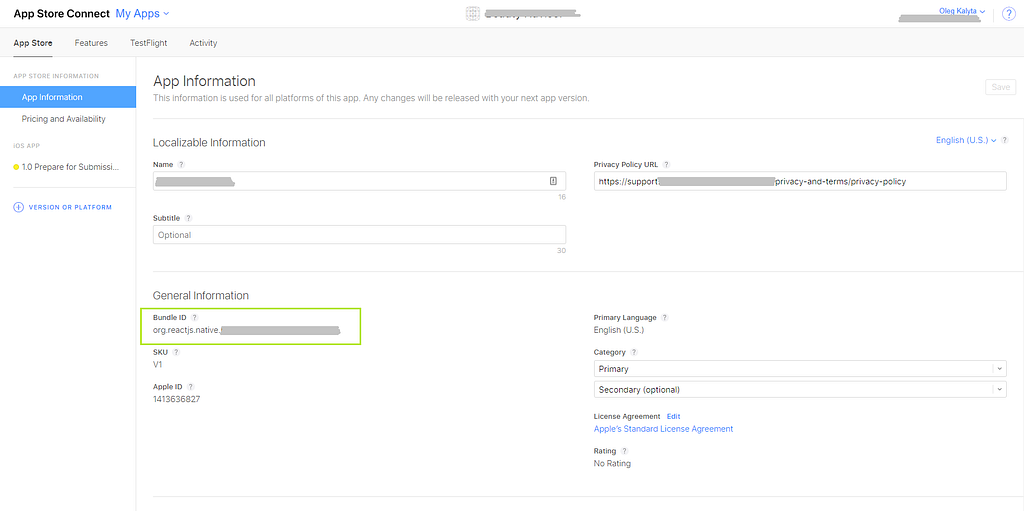Click the help icon next to Bundle ID
1024x511 pixels.
pyautogui.click(x=195, y=317)
